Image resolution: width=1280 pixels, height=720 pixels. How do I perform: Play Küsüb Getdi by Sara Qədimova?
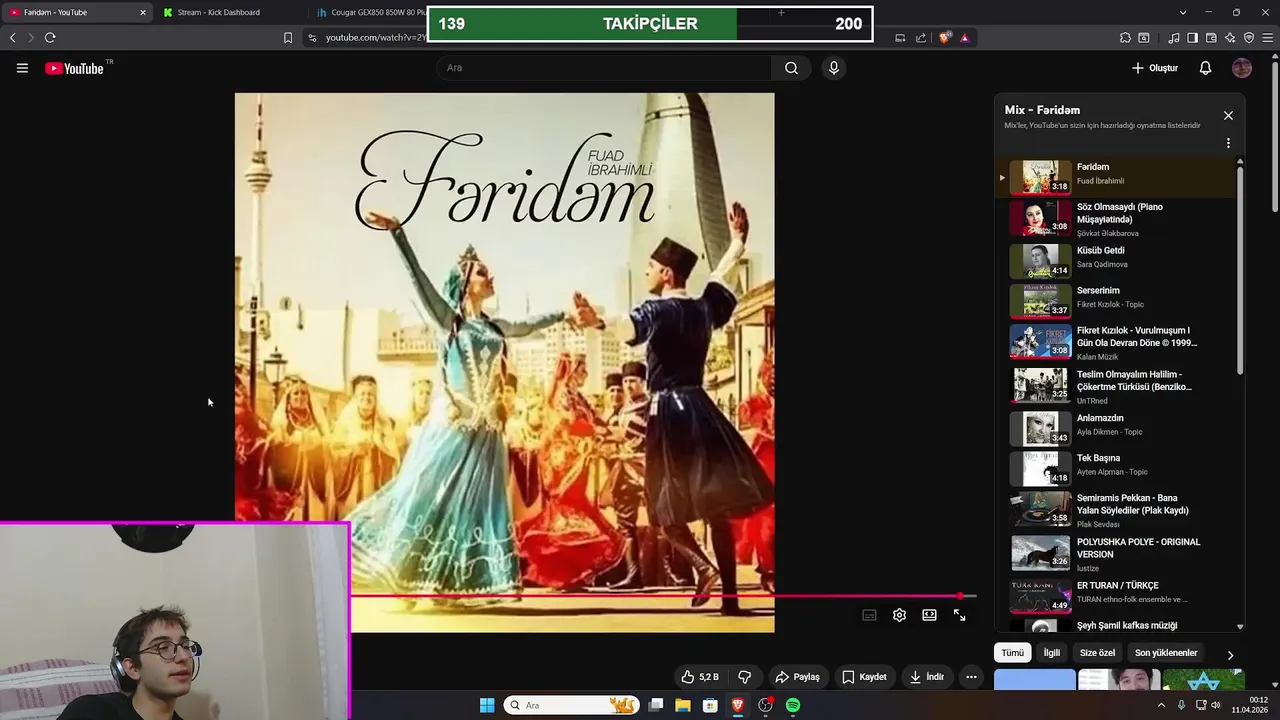pyautogui.click(x=1118, y=259)
